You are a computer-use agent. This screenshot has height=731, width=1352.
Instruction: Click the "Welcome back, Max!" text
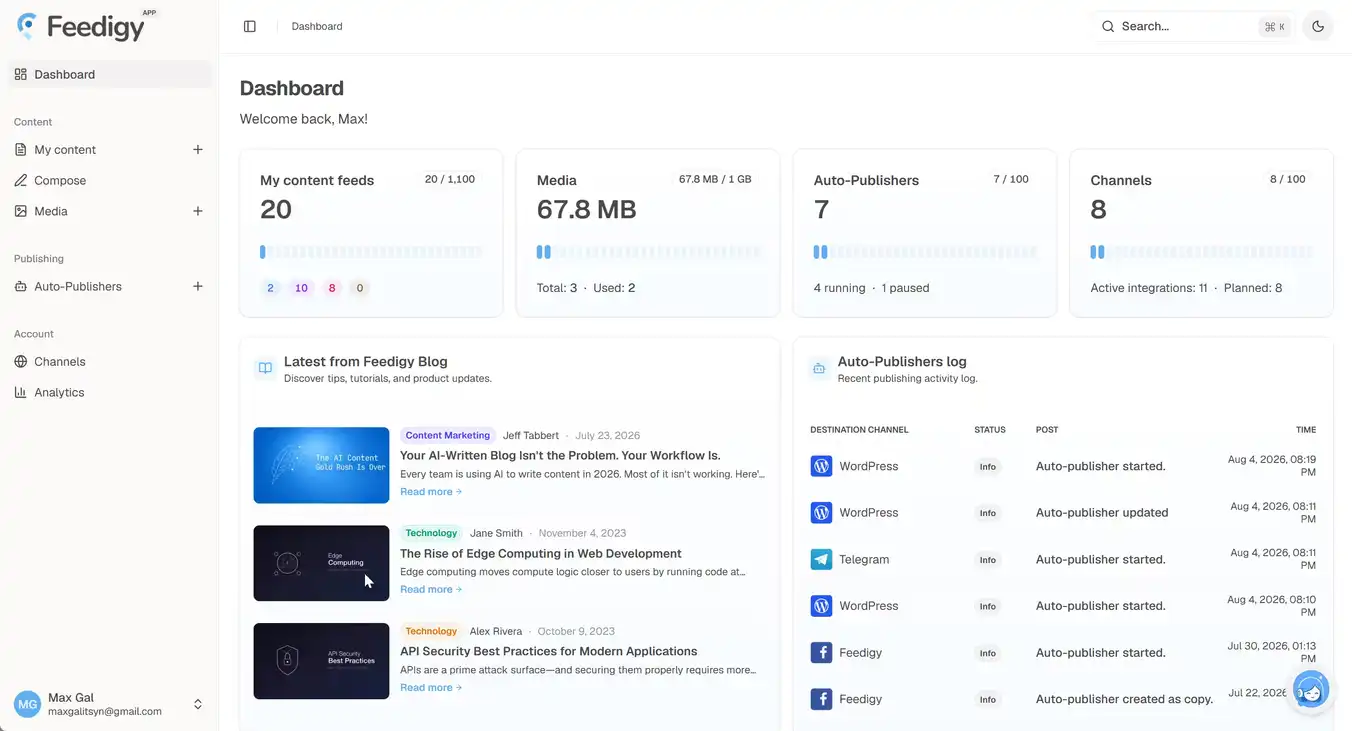[304, 119]
